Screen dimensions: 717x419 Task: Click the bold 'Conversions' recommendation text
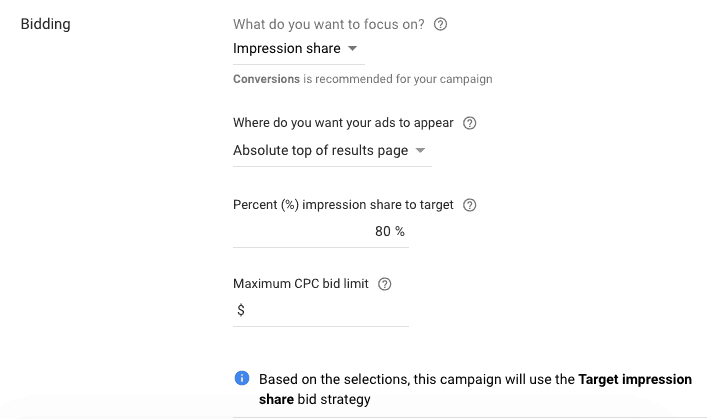(x=266, y=79)
